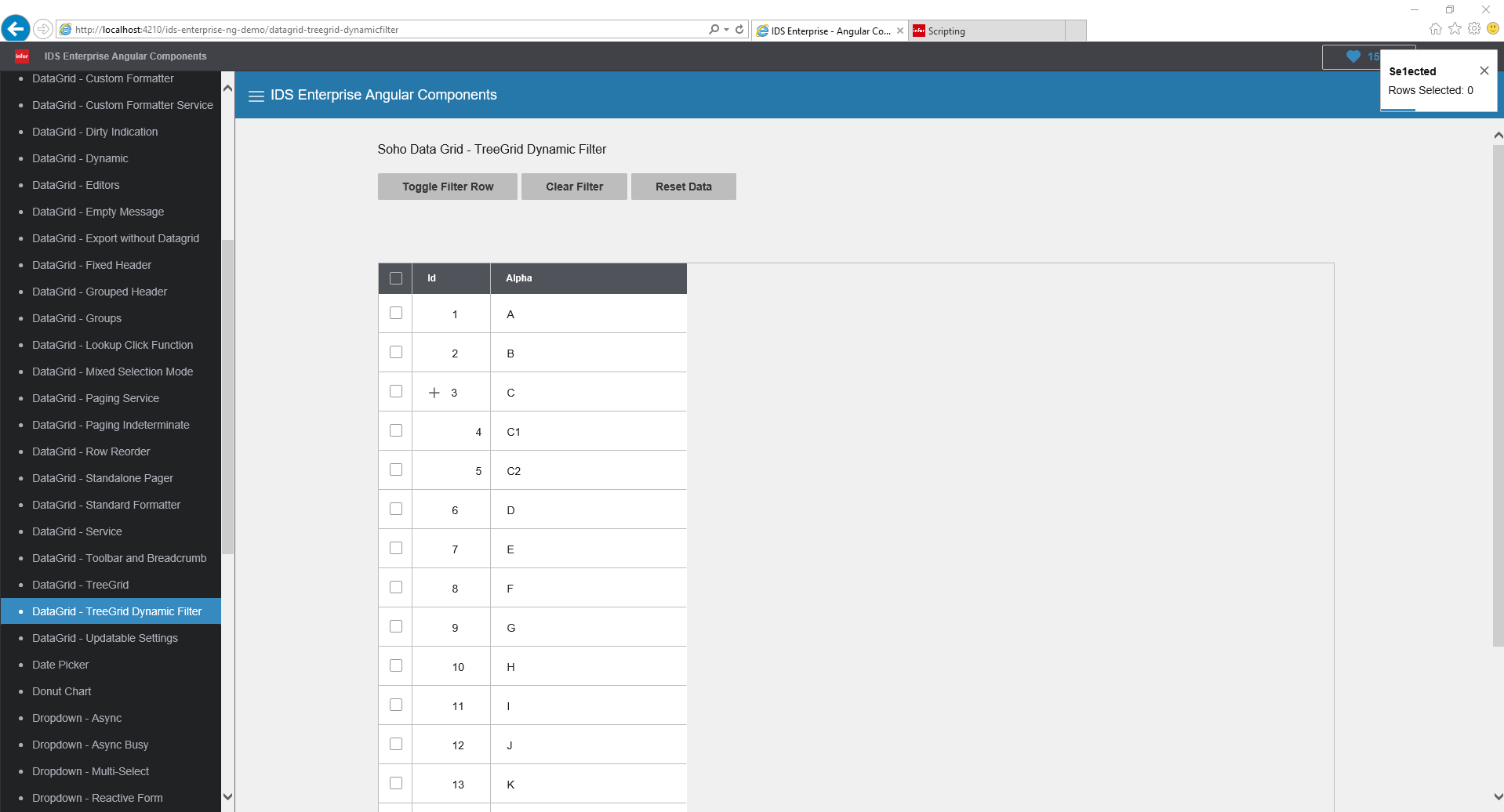Check the checkbox for row K
Viewport: 1504px width, 812px height.
point(396,783)
